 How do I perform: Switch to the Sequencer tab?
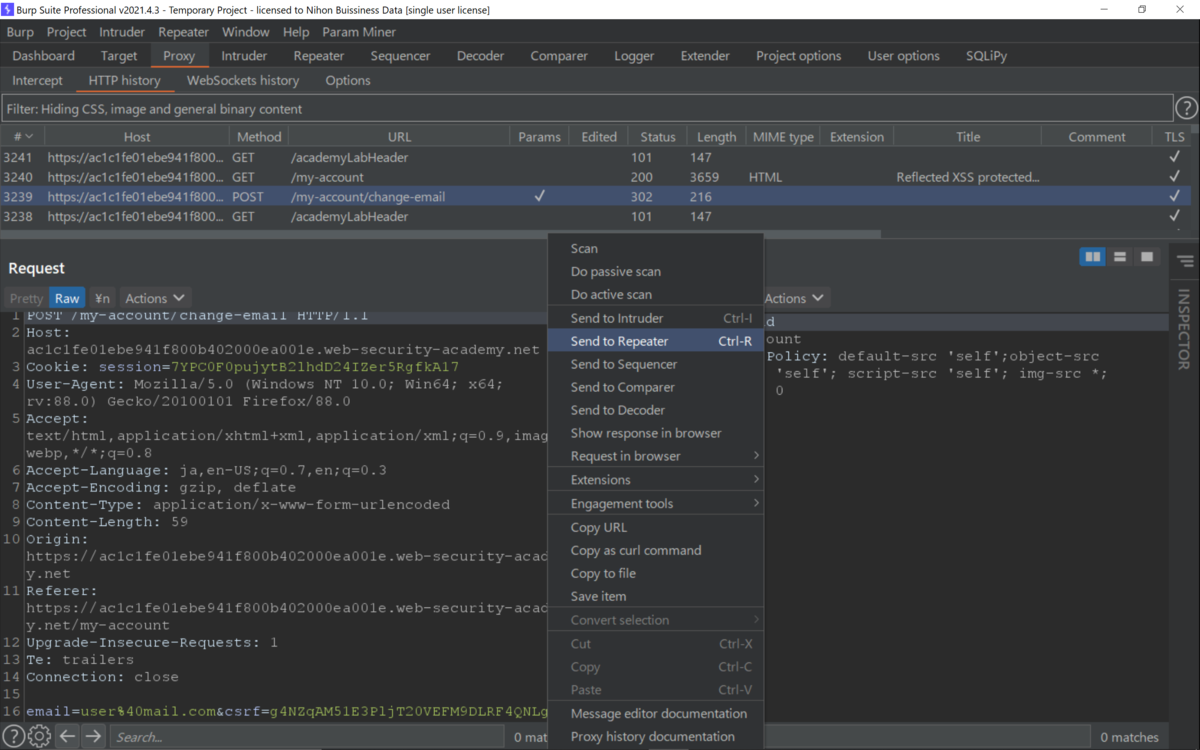coord(400,56)
